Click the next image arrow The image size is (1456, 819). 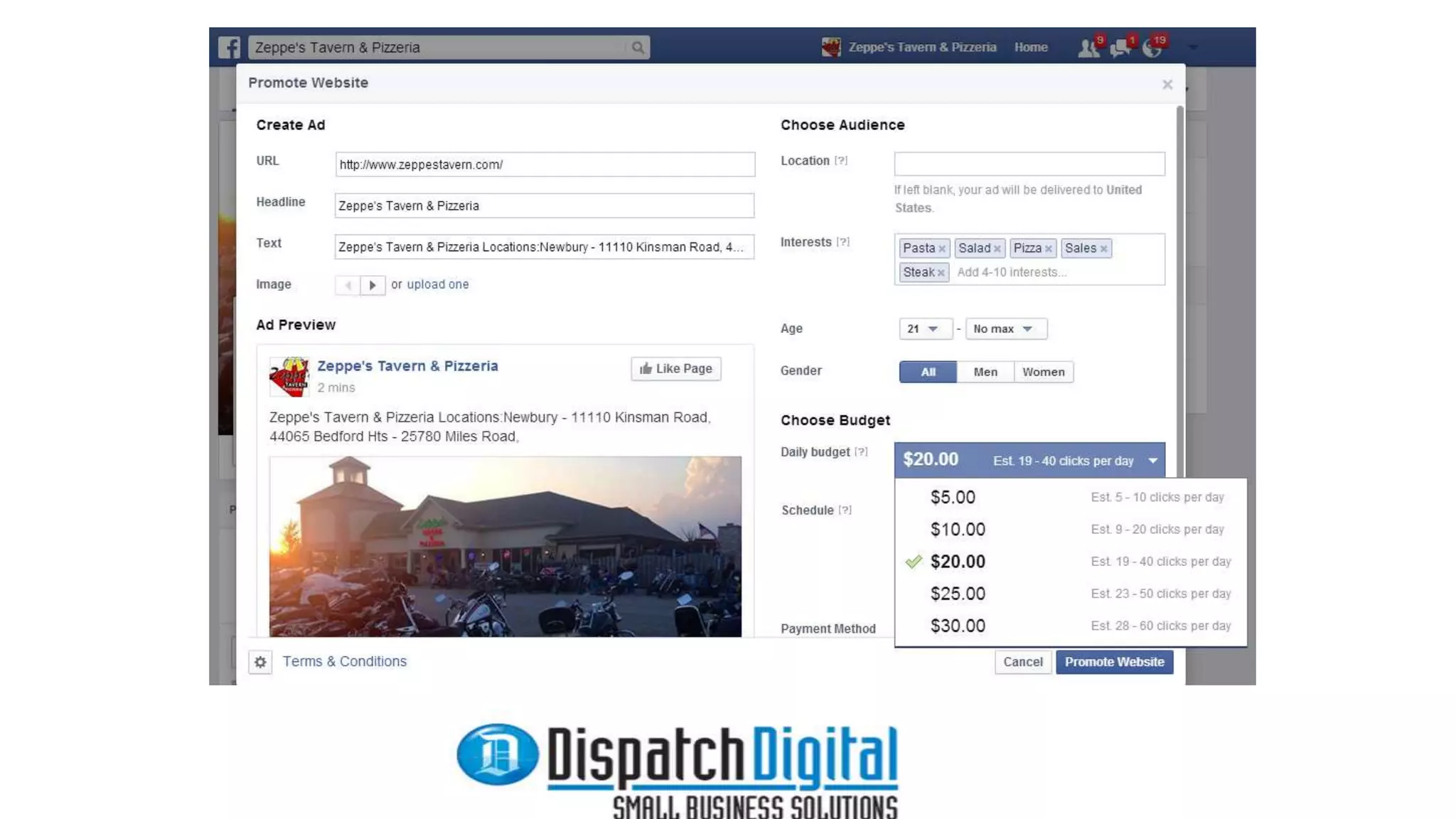click(373, 285)
